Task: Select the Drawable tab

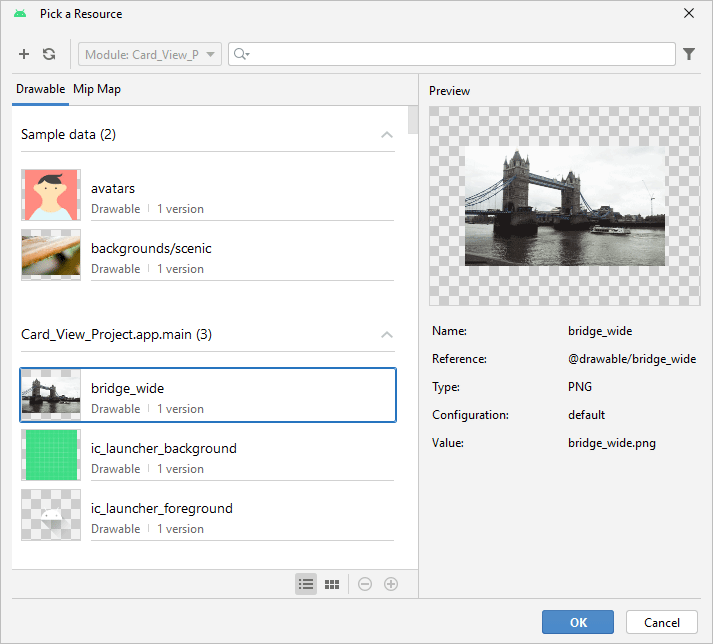Action: pyautogui.click(x=41, y=89)
